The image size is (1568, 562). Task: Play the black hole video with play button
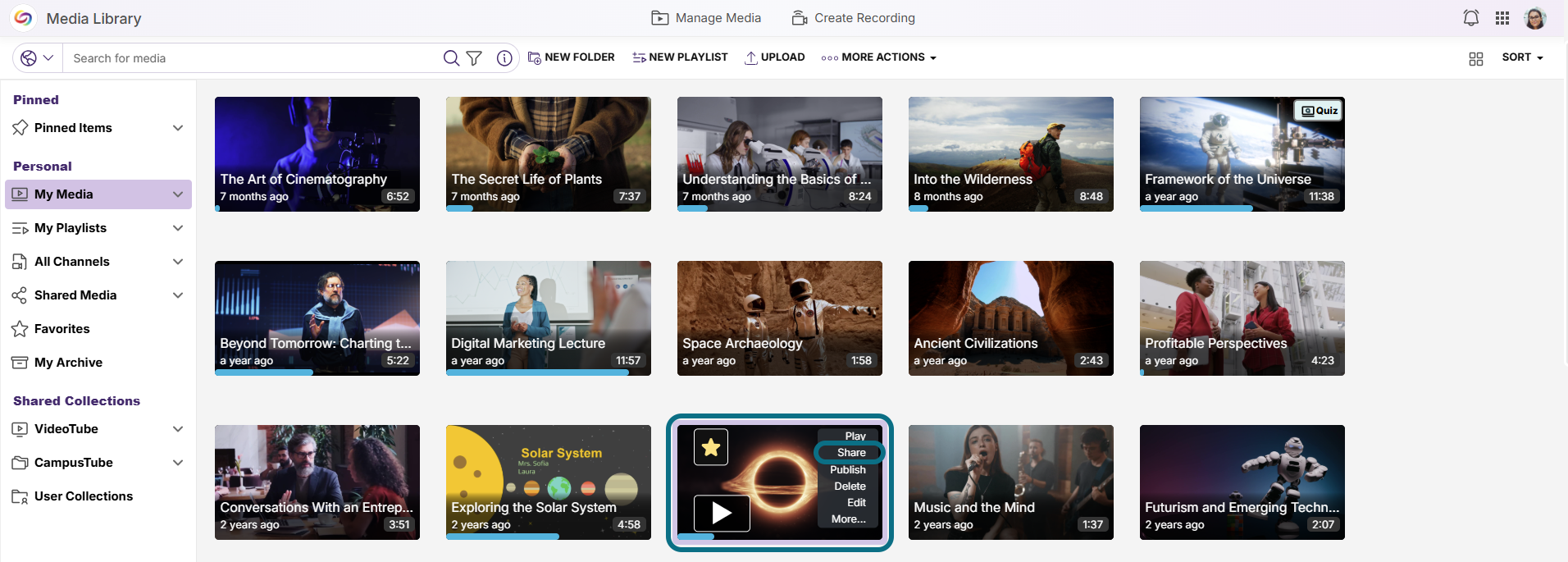coord(722,514)
